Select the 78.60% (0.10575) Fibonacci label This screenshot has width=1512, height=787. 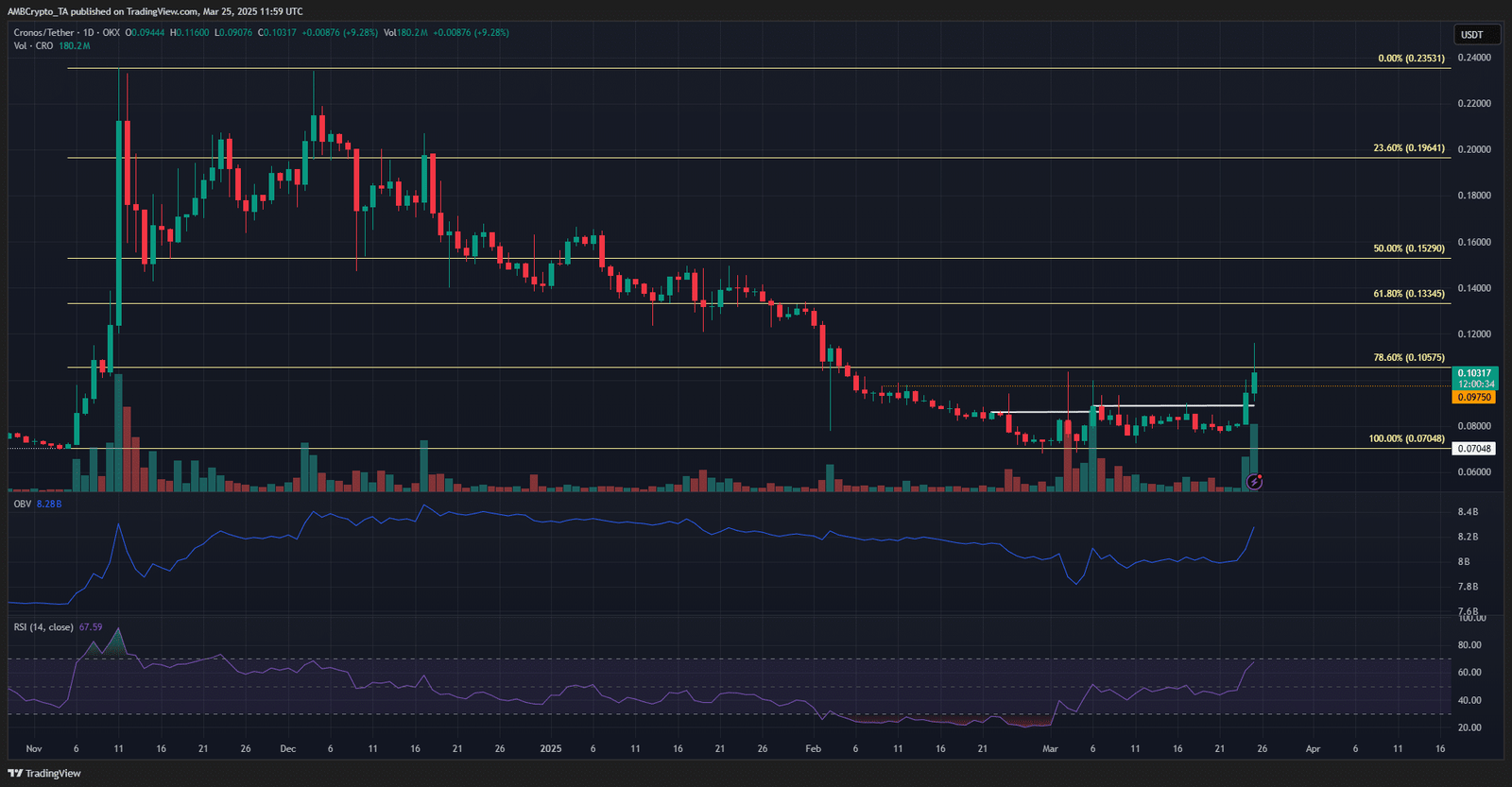1408,358
